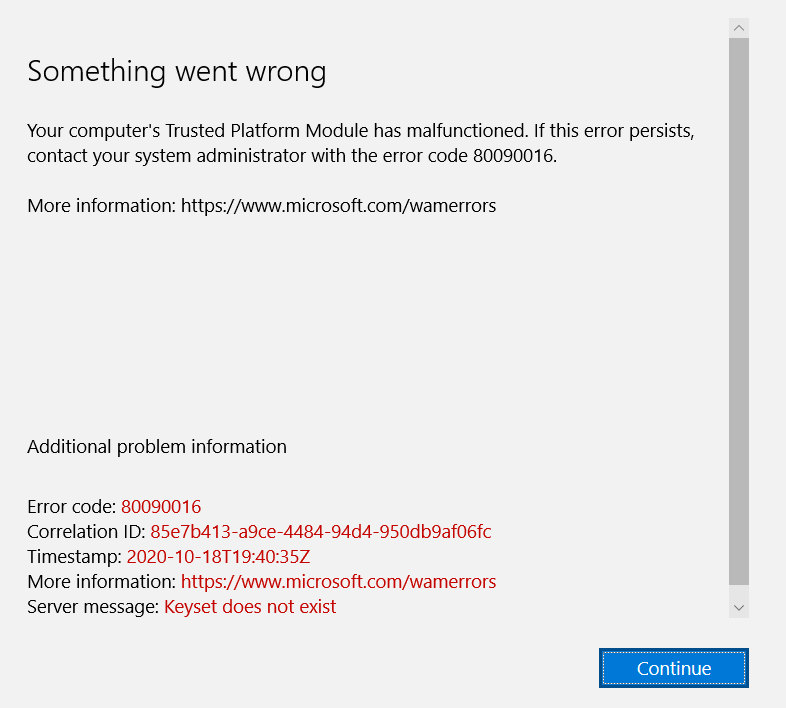This screenshot has height=708, width=786.
Task: Click the Timestamp label
Action: (x=75, y=557)
